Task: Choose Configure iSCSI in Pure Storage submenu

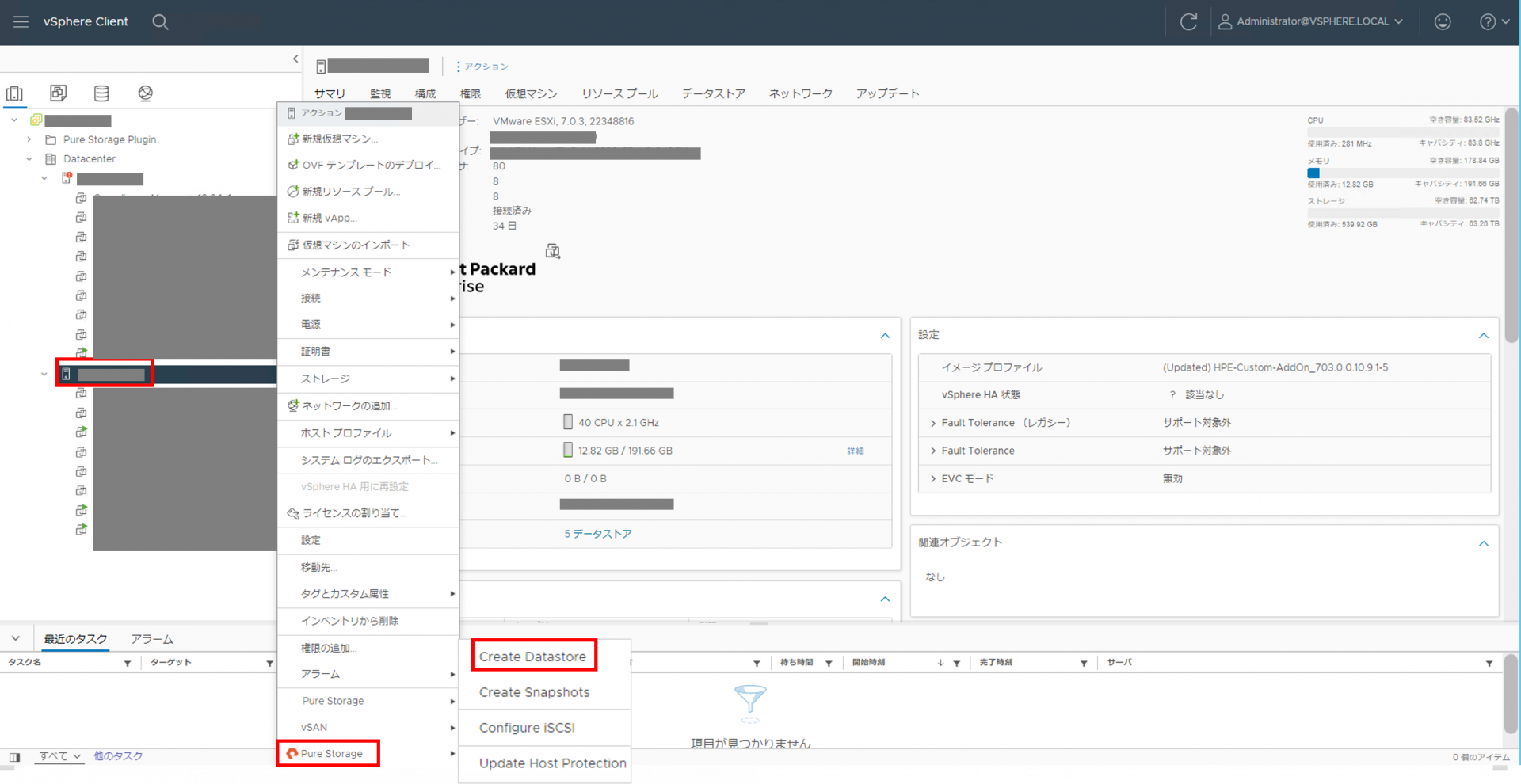Action: tap(527, 728)
